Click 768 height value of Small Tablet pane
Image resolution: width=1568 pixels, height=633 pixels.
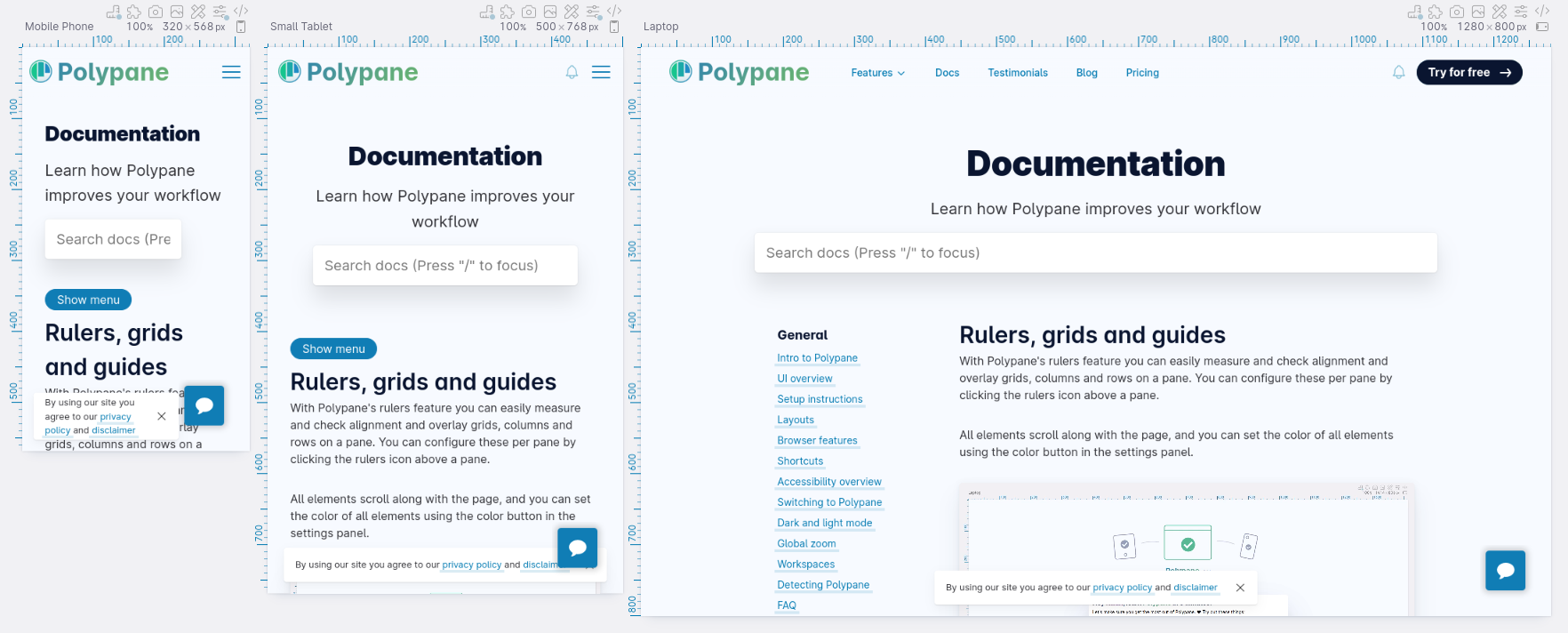[x=577, y=27]
